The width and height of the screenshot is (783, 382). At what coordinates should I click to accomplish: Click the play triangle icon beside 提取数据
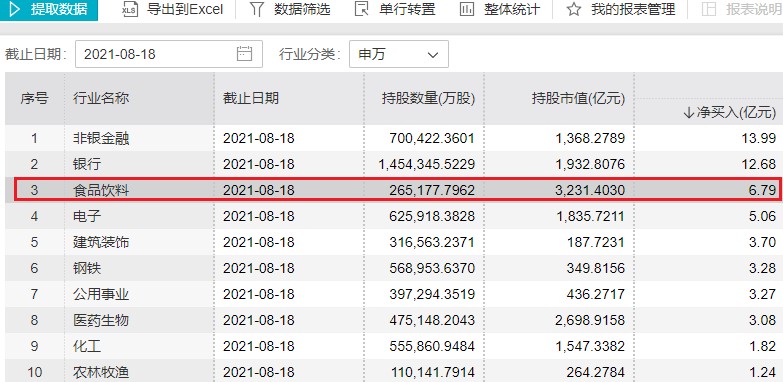(x=15, y=9)
